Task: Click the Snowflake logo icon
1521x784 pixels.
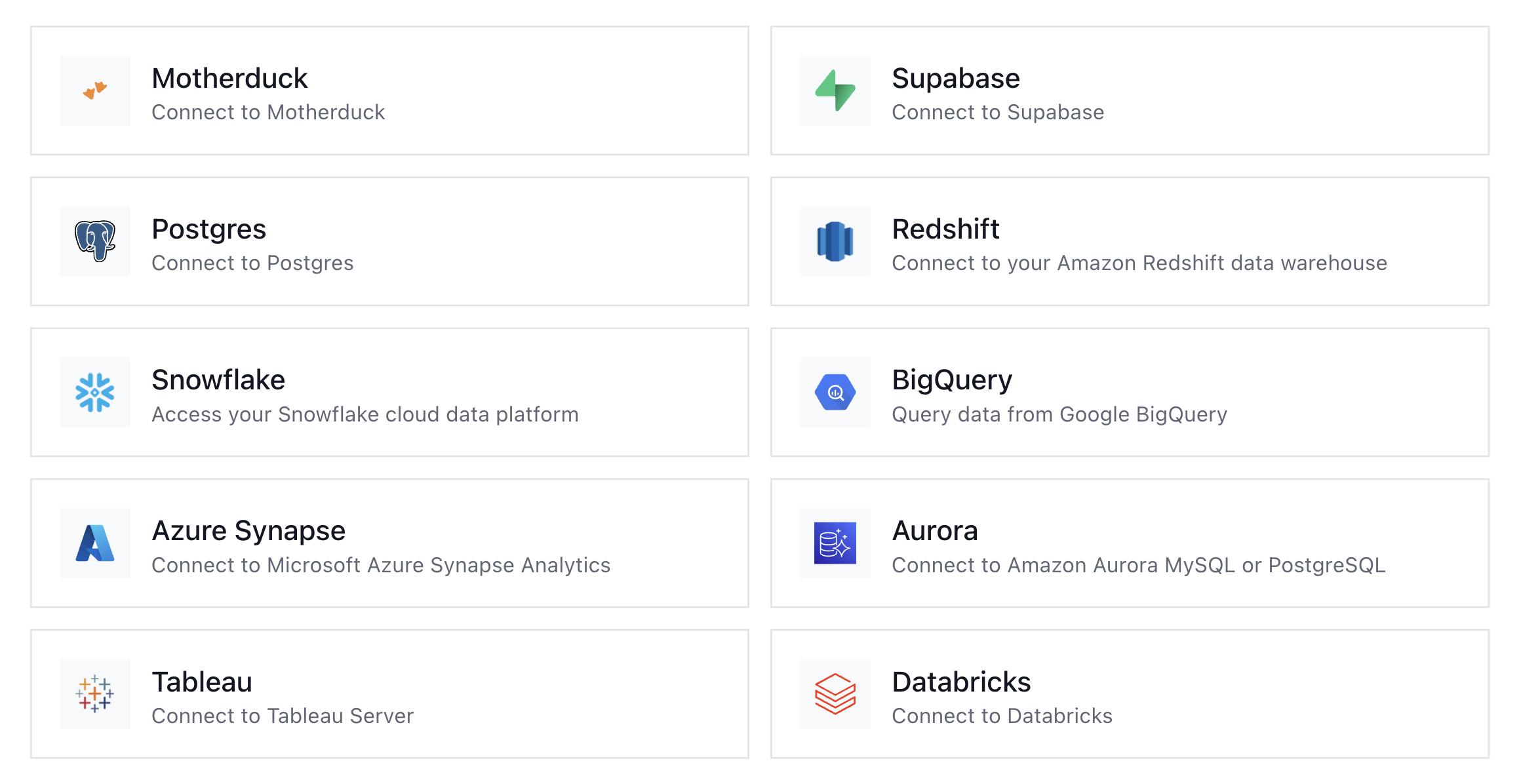Action: [x=95, y=392]
